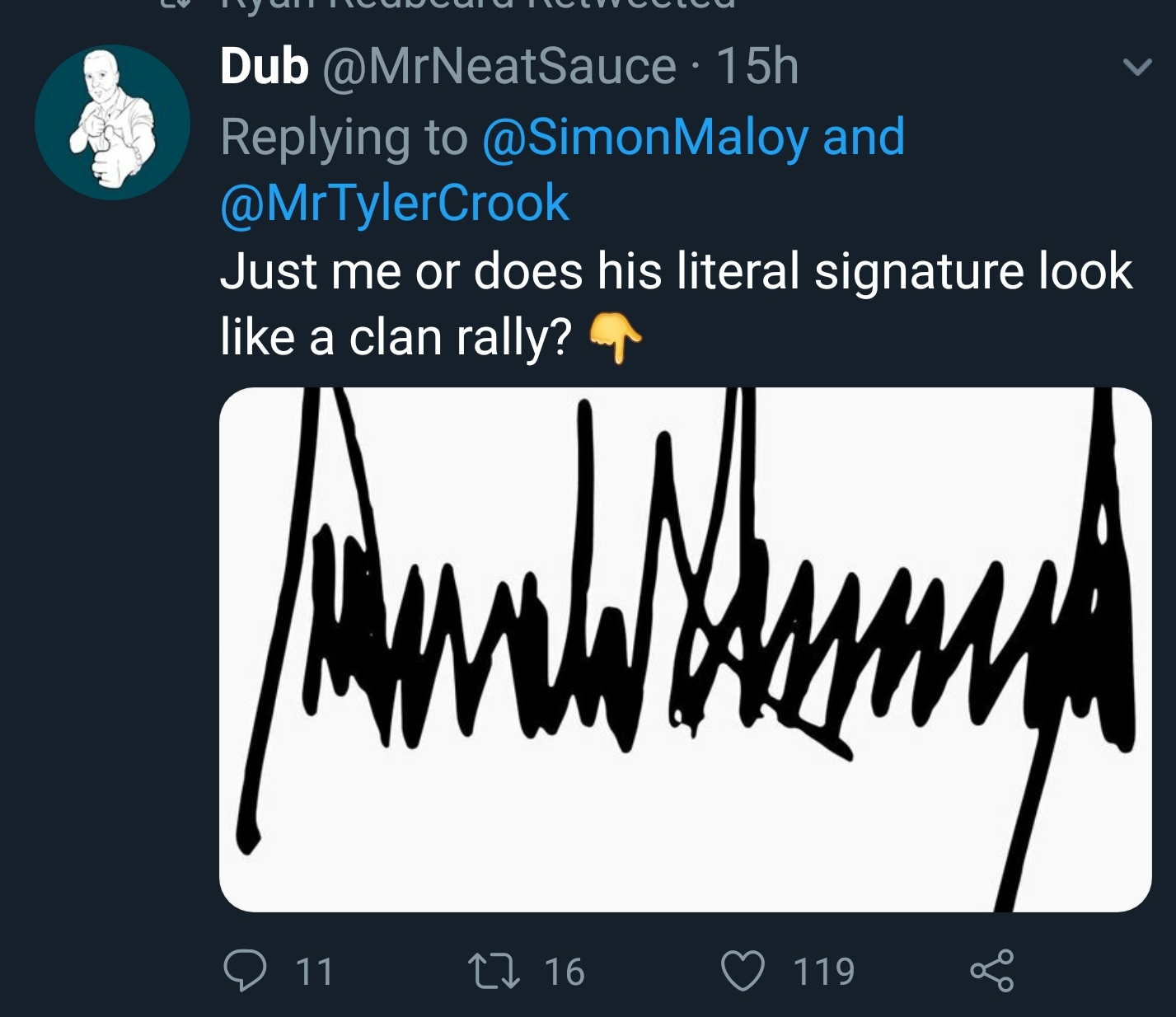View the 16 retweets count
This screenshot has width=1176, height=1017.
[565, 972]
